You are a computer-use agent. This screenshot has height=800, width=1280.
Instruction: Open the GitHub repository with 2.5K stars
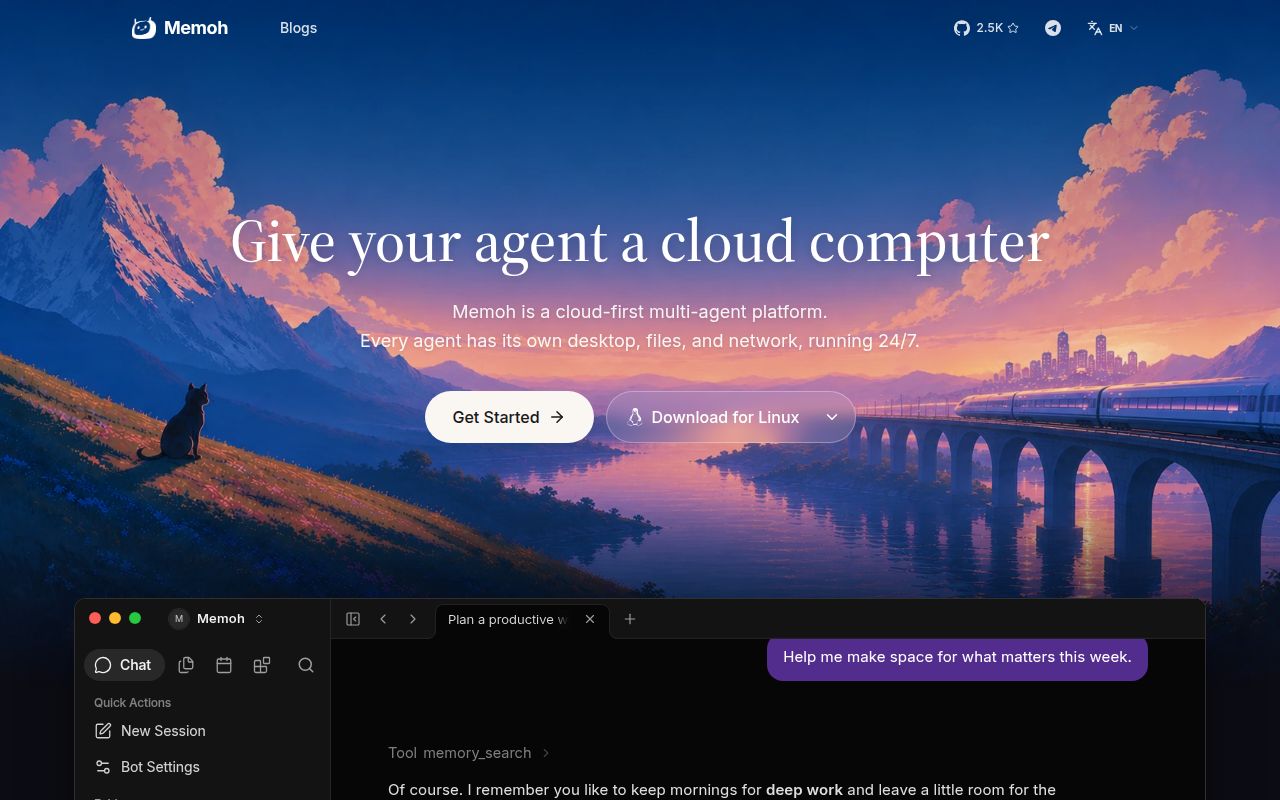coord(986,28)
